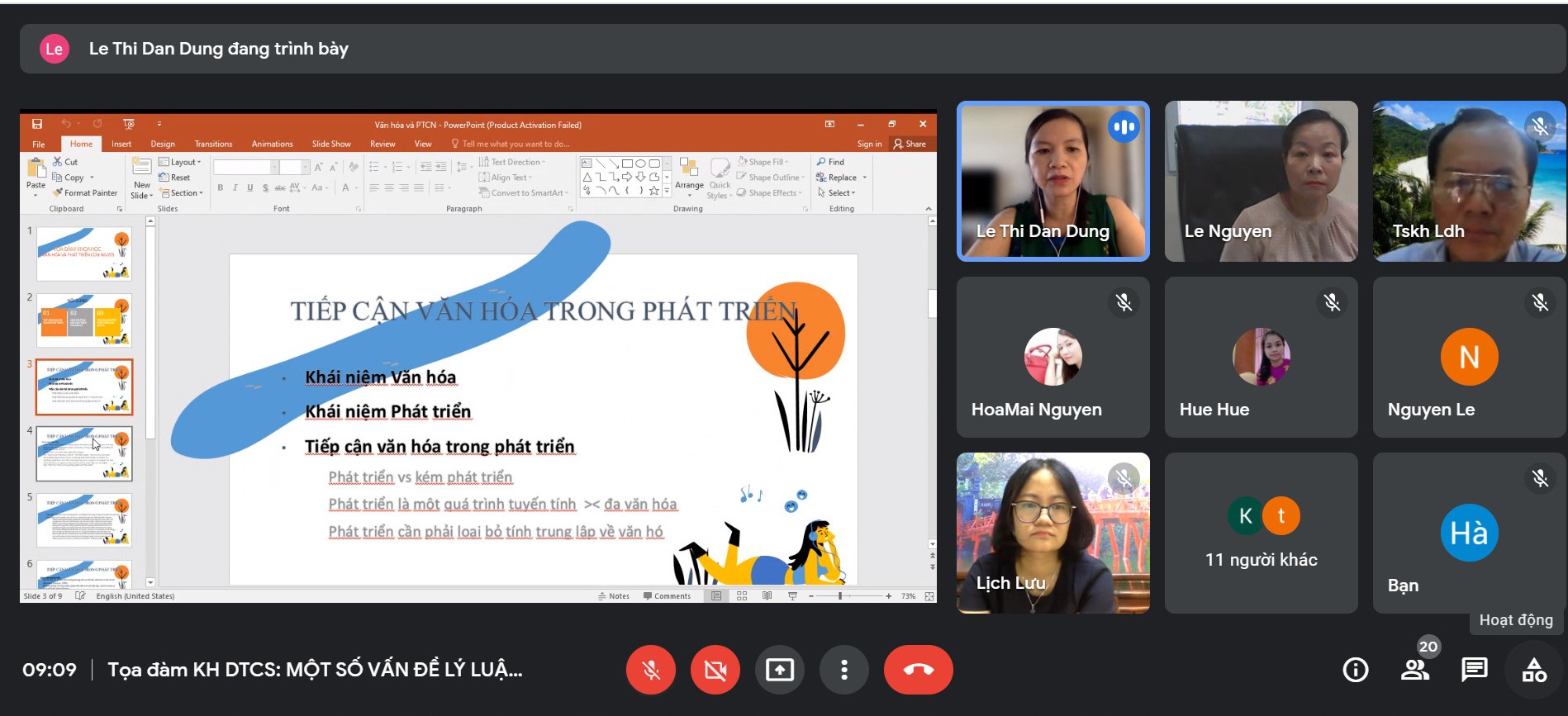This screenshot has height=716, width=1568.
Task: Open the chat messages panel
Action: pos(1474,670)
